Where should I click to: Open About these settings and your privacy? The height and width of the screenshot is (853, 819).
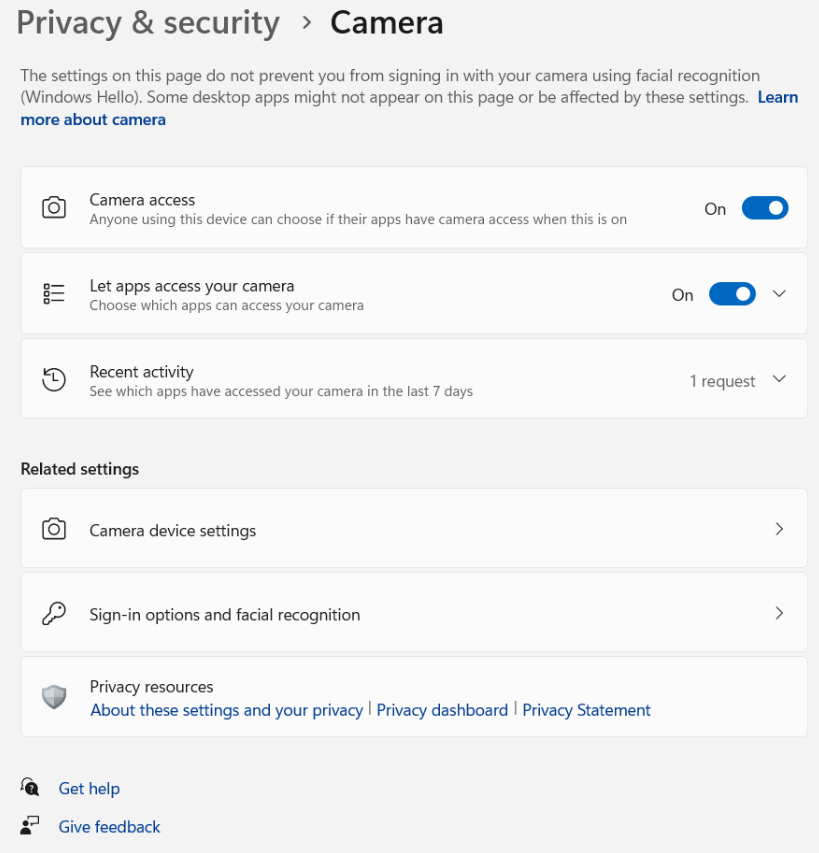point(226,710)
